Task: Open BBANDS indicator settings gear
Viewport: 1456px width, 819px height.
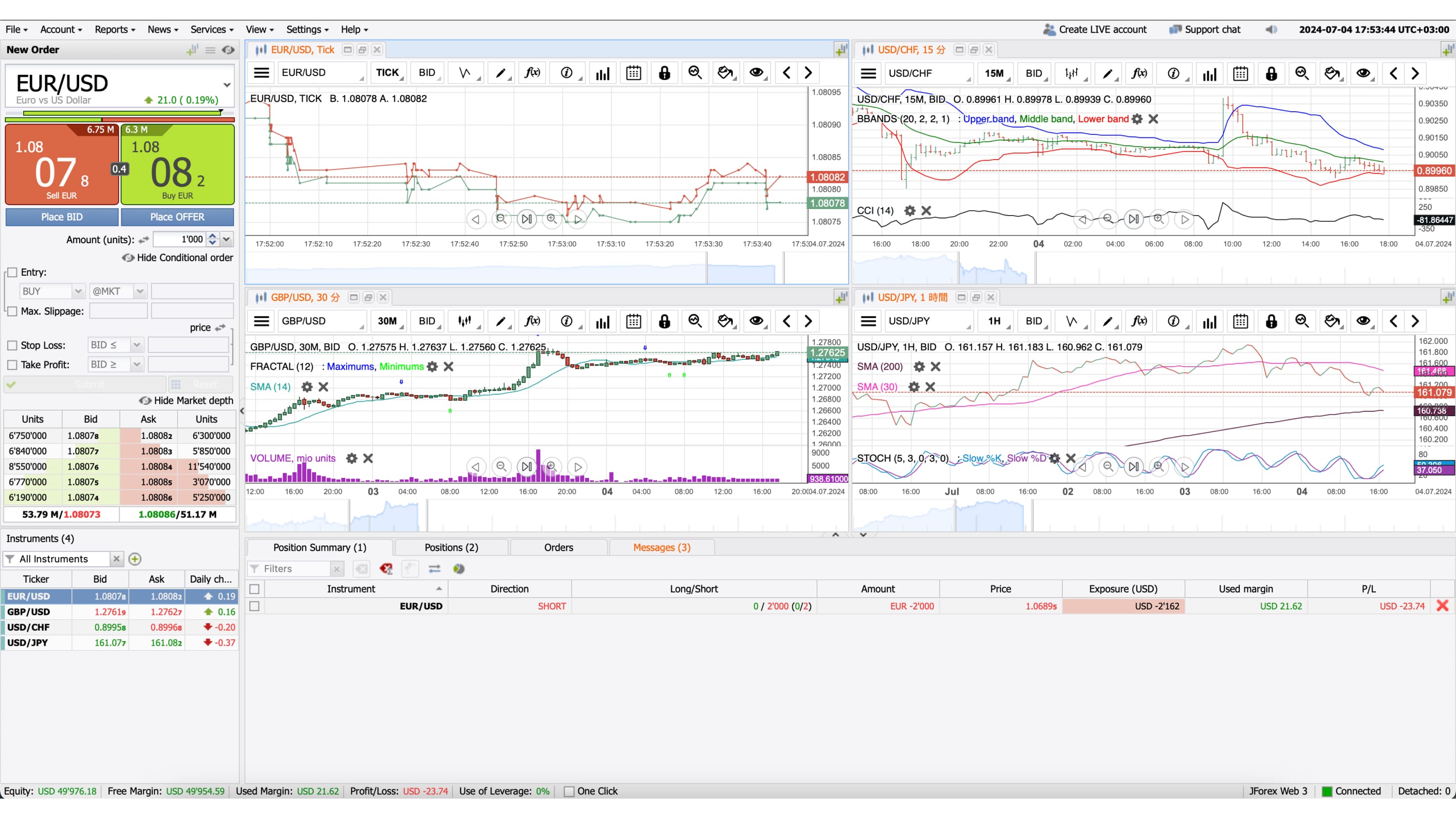Action: (x=1137, y=119)
